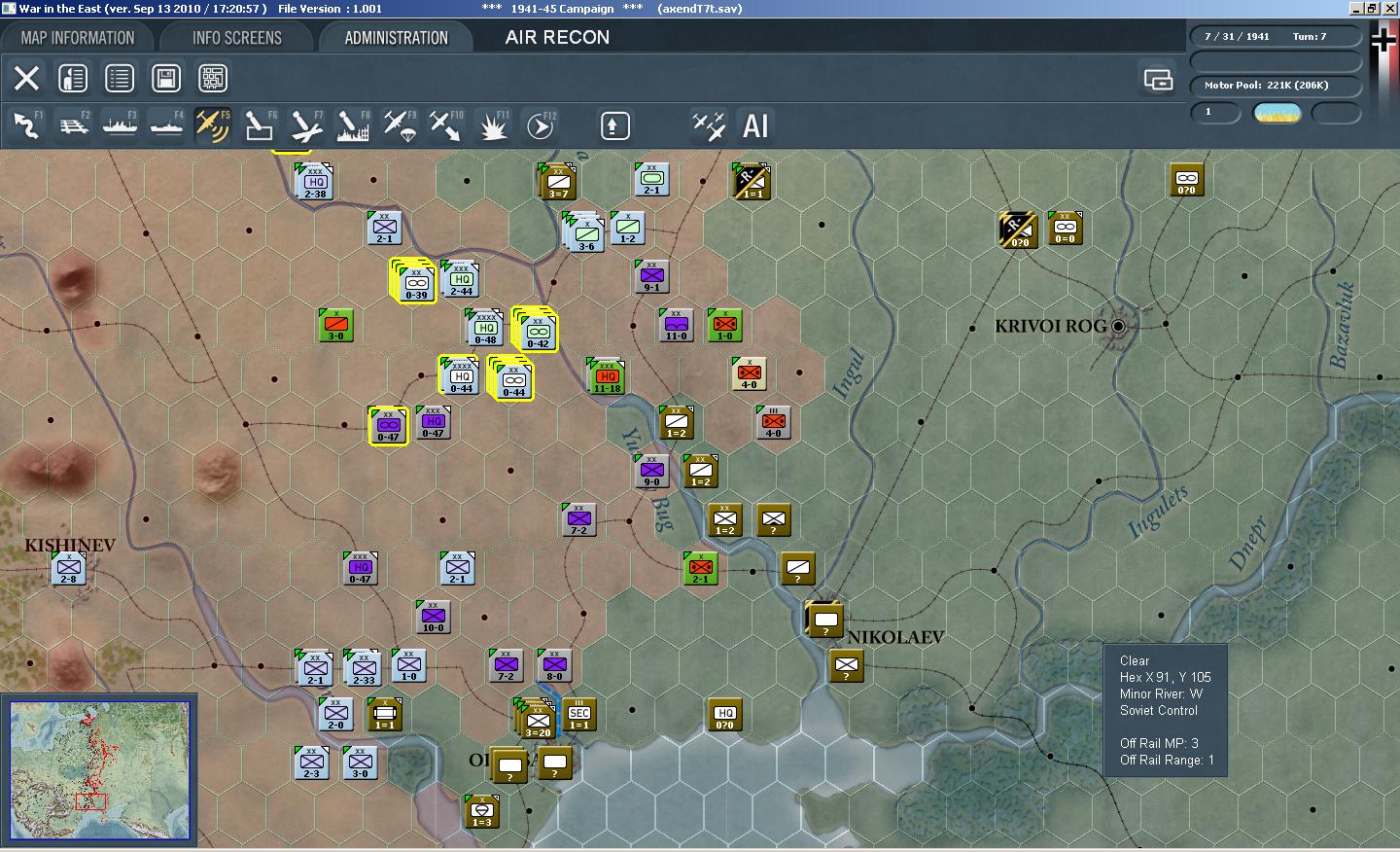Click the X icon in Administration row

coord(26,78)
